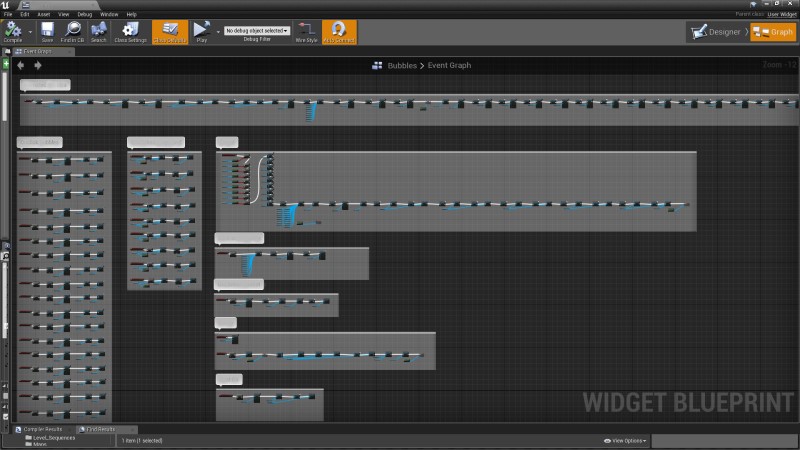Click the Find in CB icon
Image resolution: width=800 pixels, height=450 pixels.
point(73,31)
